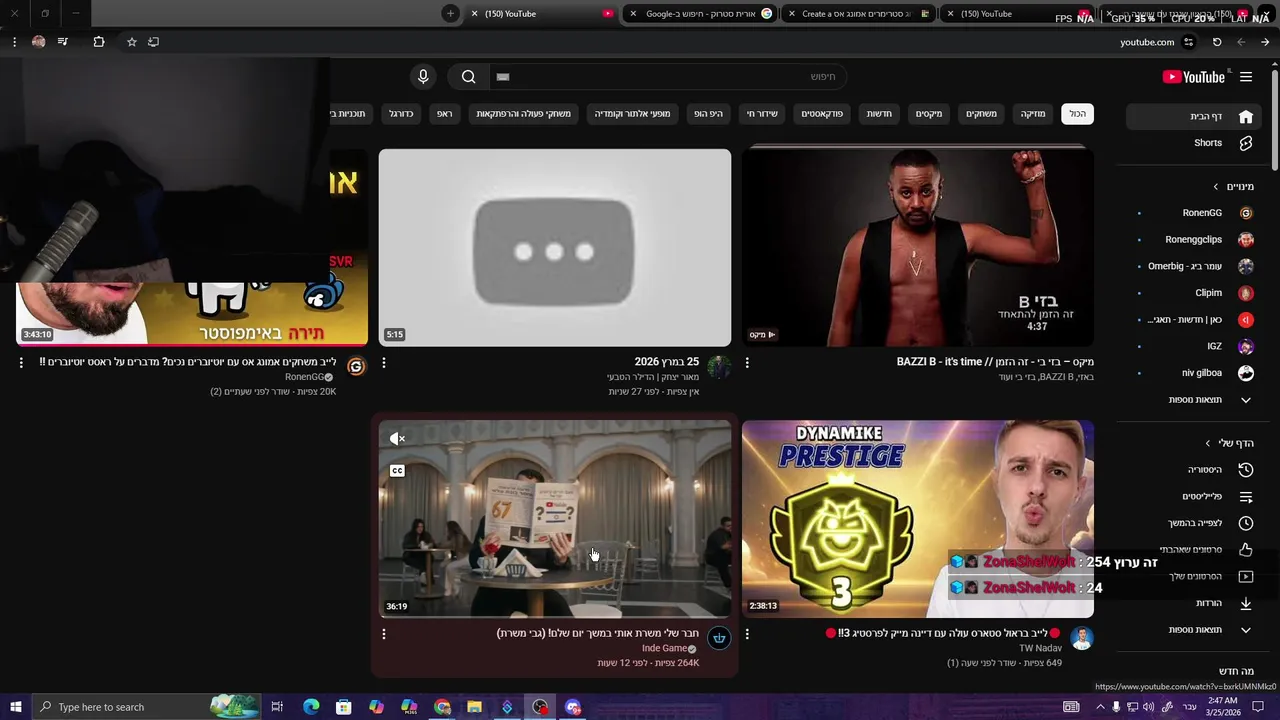Select the Mixes (מיקסים) chip
This screenshot has width=1280, height=720.
pos(929,114)
